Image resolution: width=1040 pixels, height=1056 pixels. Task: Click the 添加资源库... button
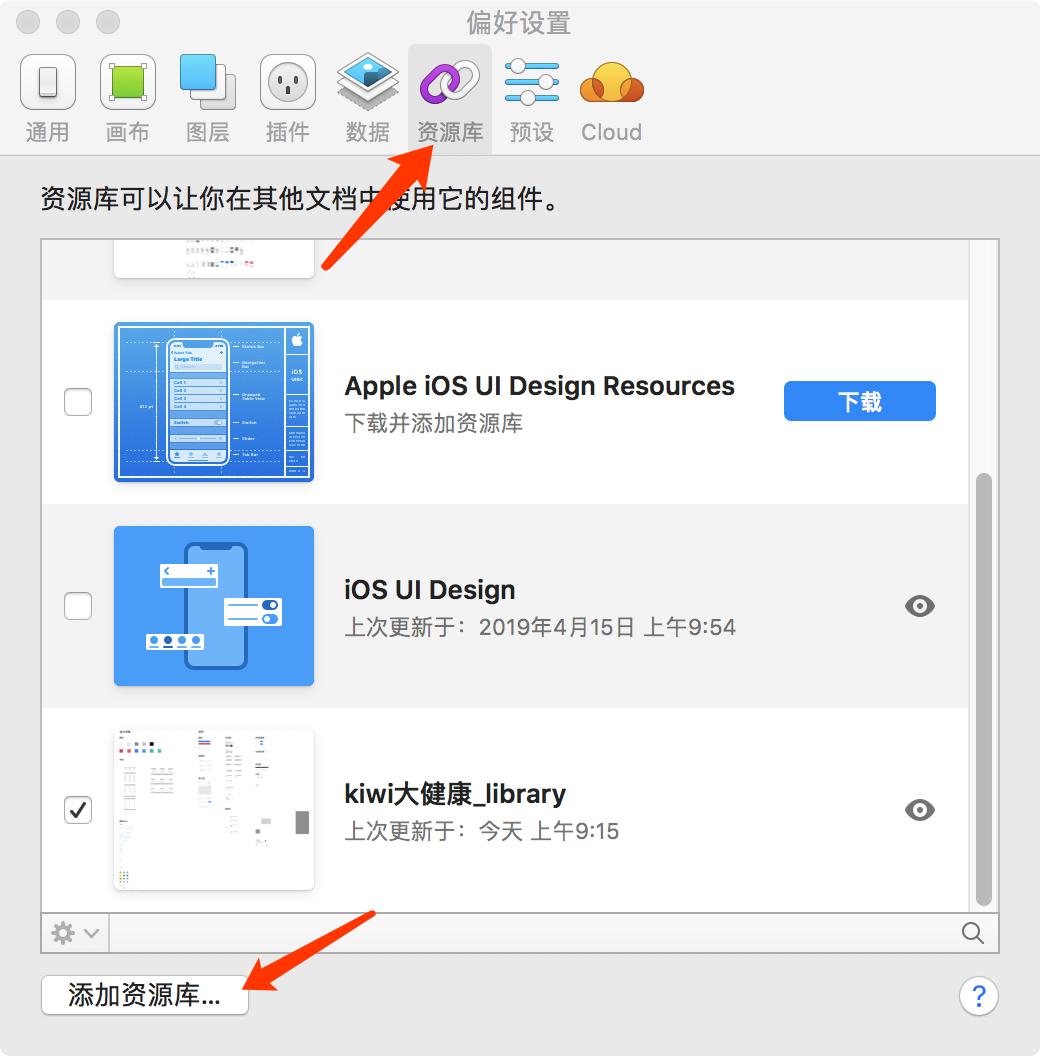145,995
